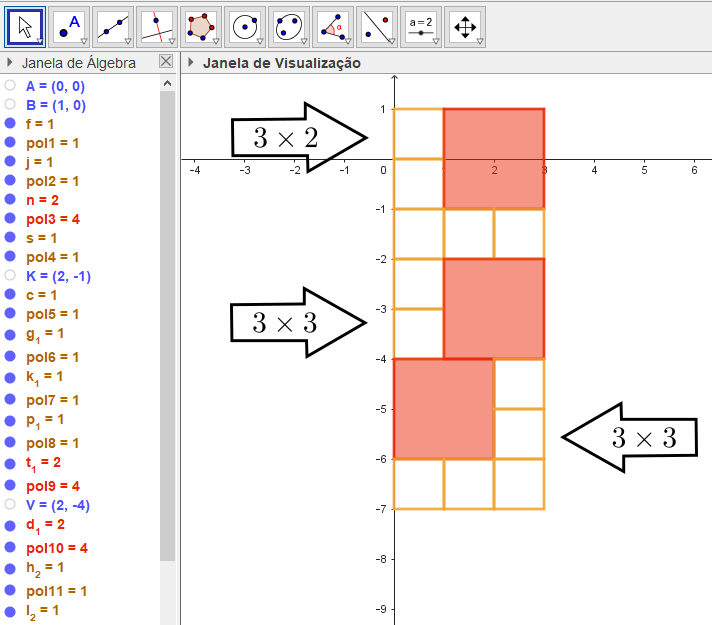This screenshot has width=712, height=625.
Task: Close the Janela de Álgebra panel
Action: [x=166, y=62]
